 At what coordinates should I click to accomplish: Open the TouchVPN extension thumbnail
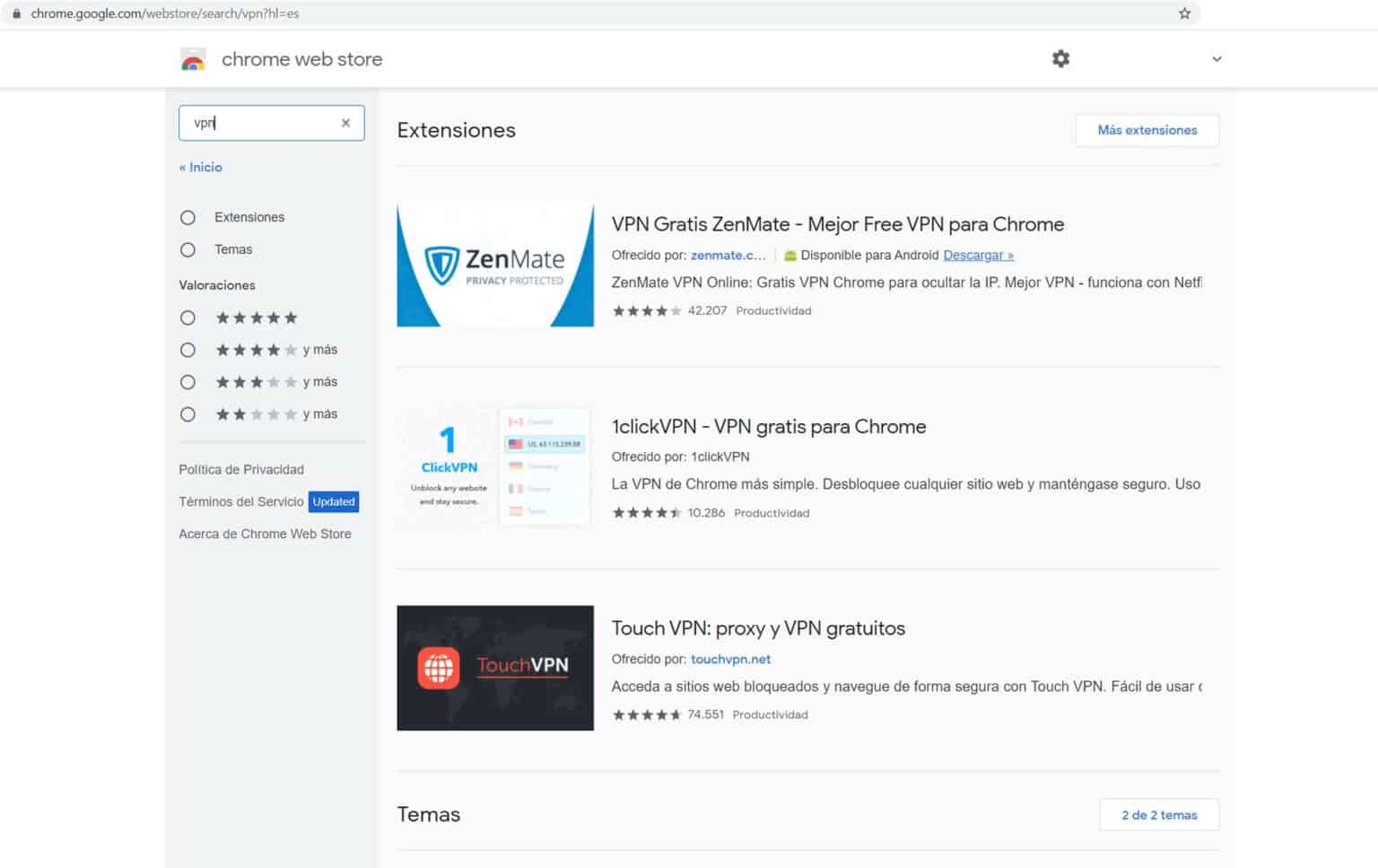tap(495, 668)
